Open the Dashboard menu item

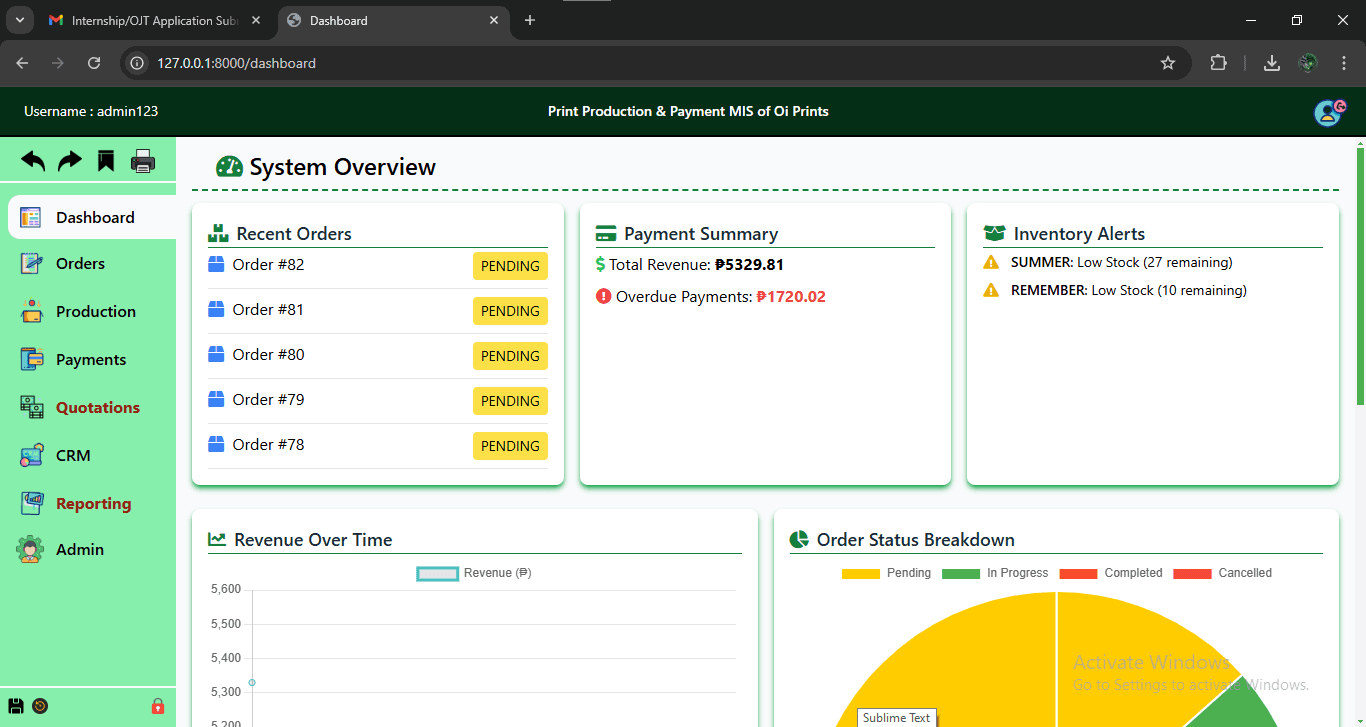(92, 217)
